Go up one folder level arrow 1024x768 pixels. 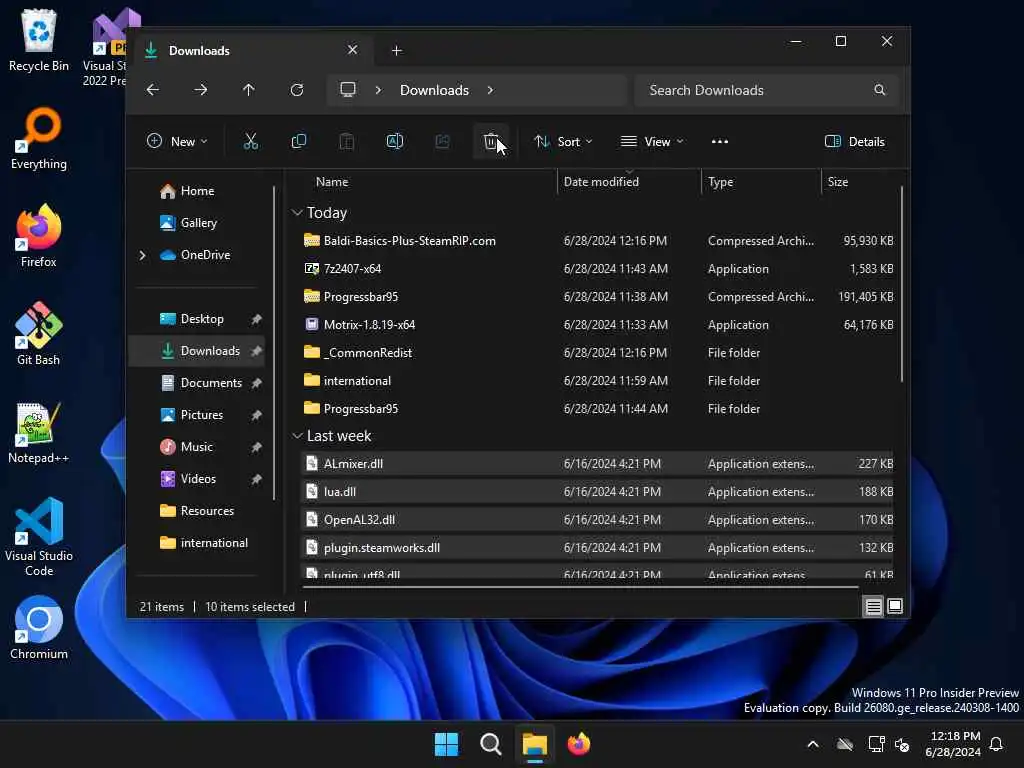tap(249, 89)
